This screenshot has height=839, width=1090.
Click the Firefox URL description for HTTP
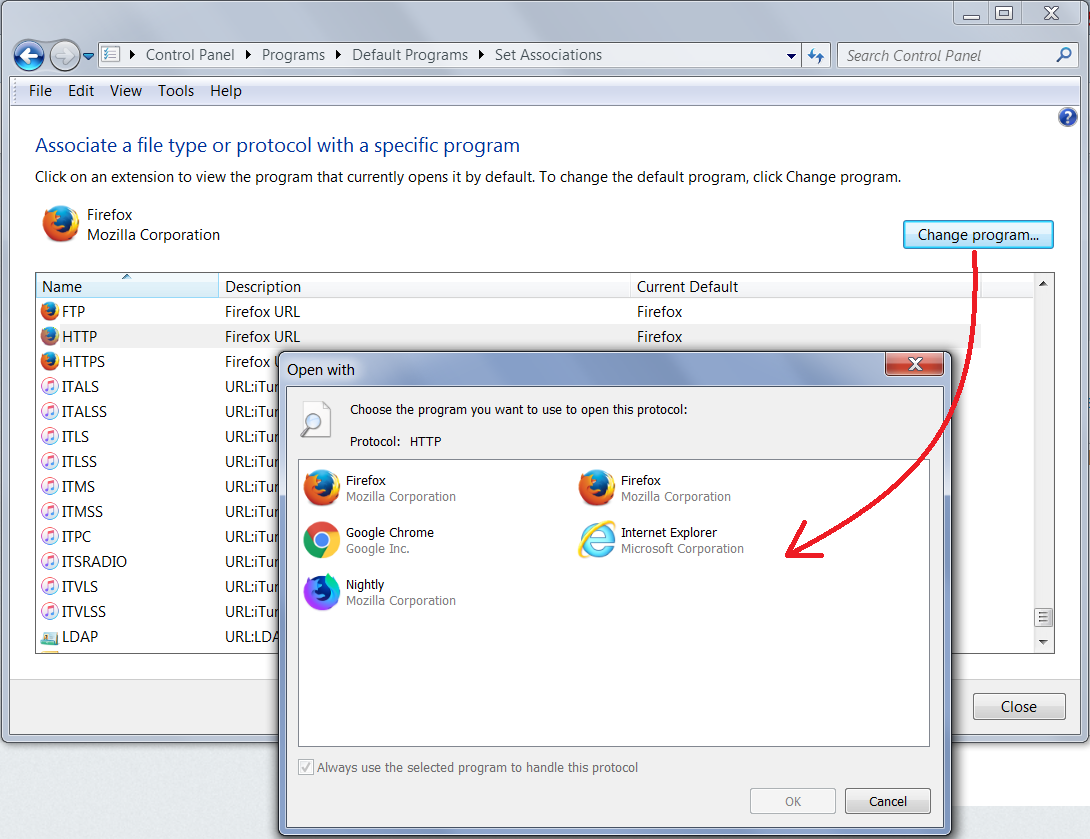262,337
